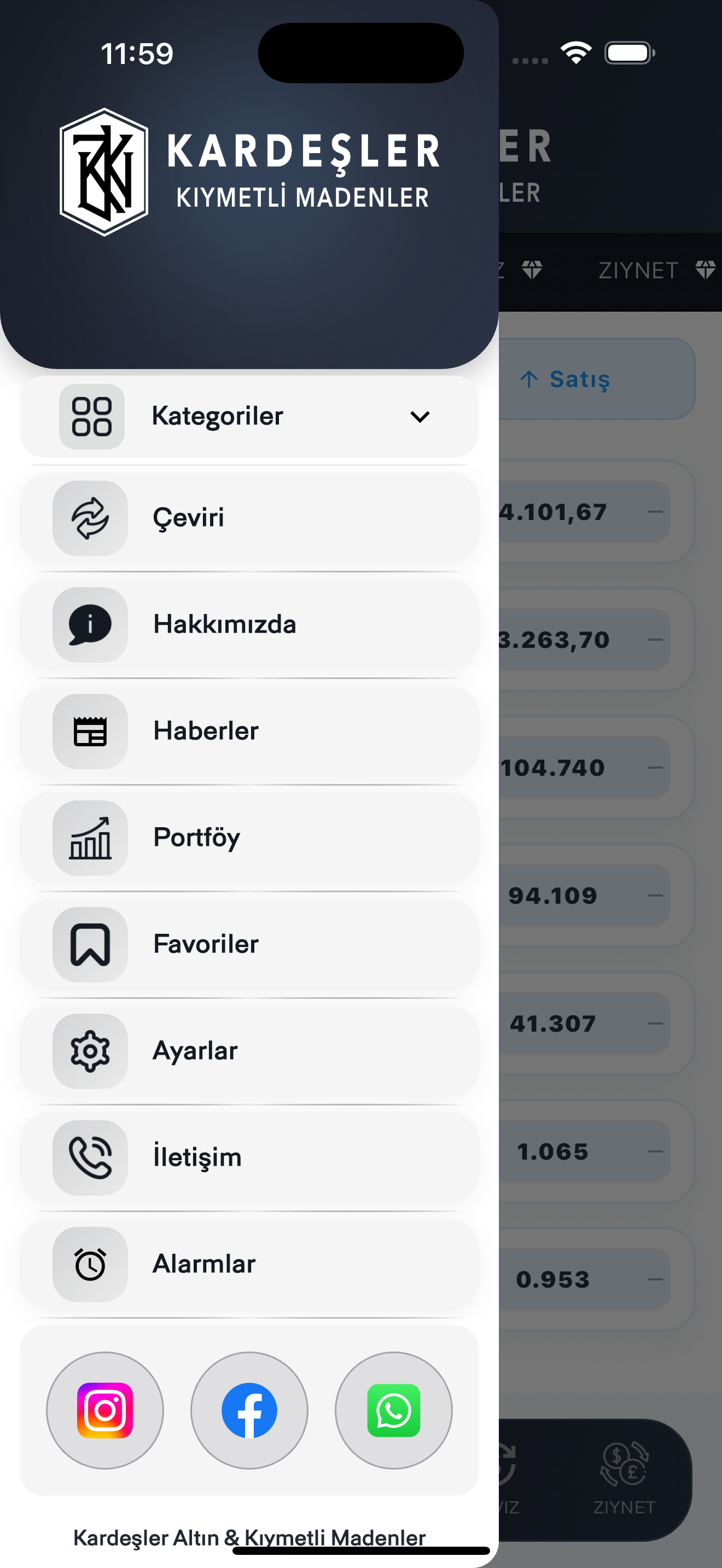Tap the Portföy chart icon
Screen dimensions: 722x1568
pos(90,838)
